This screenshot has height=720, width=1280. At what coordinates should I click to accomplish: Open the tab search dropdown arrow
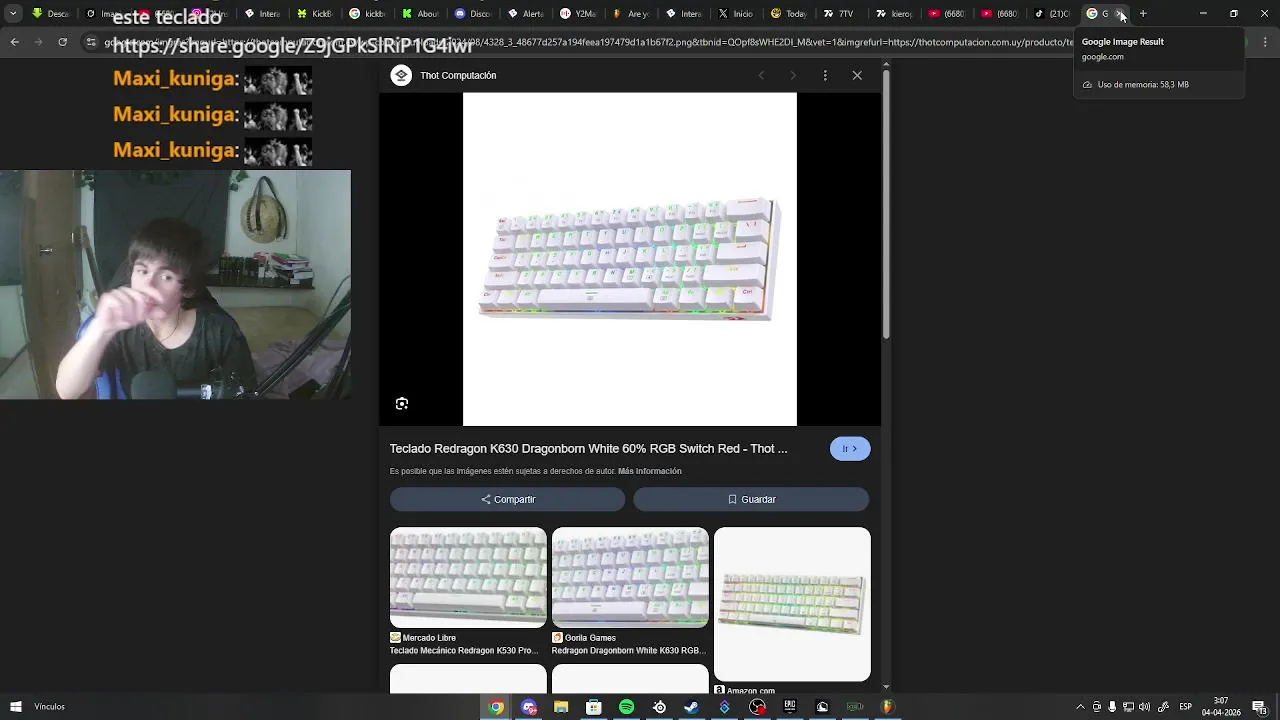(13, 14)
